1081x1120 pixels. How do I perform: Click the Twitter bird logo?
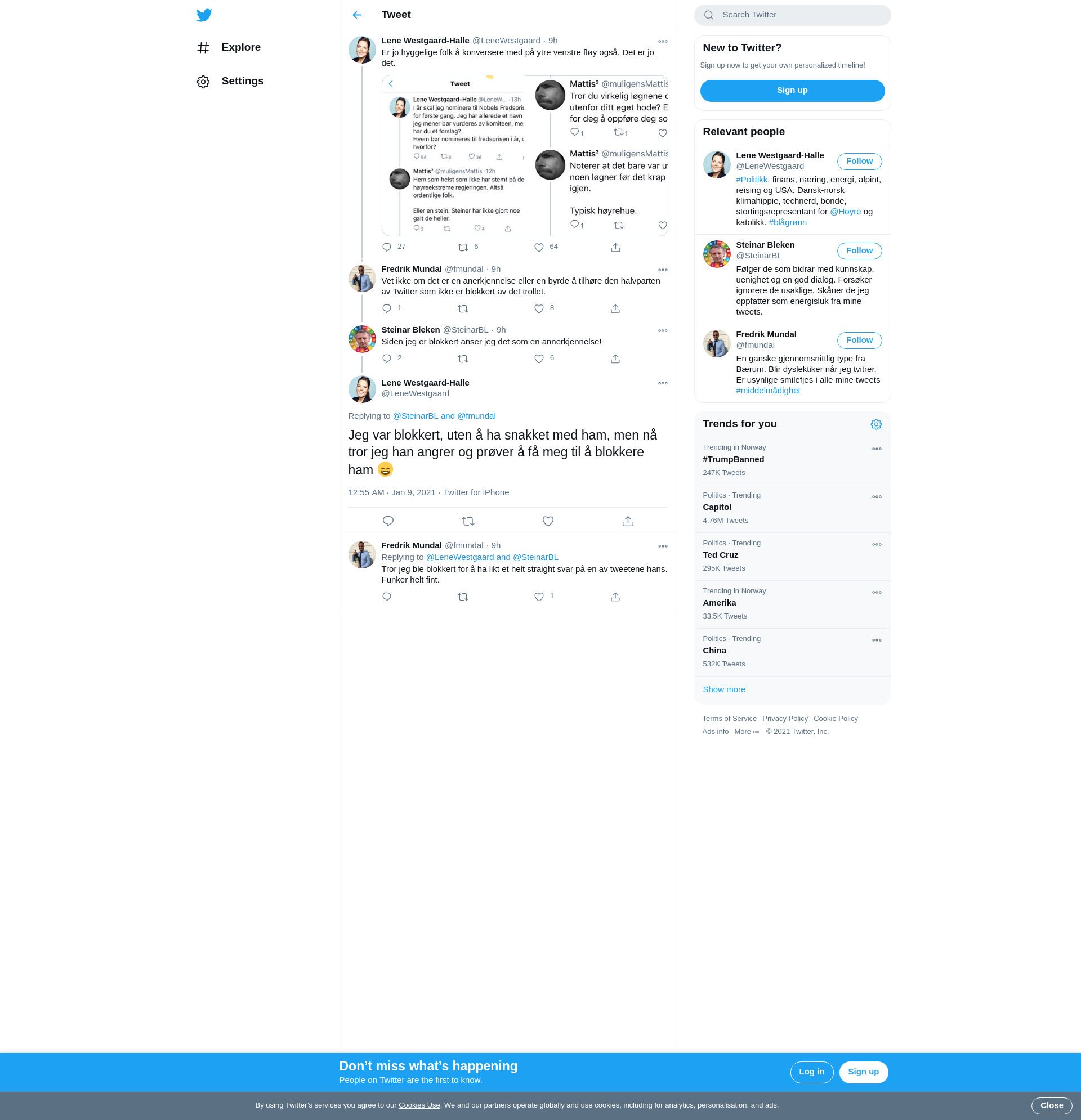click(x=204, y=15)
